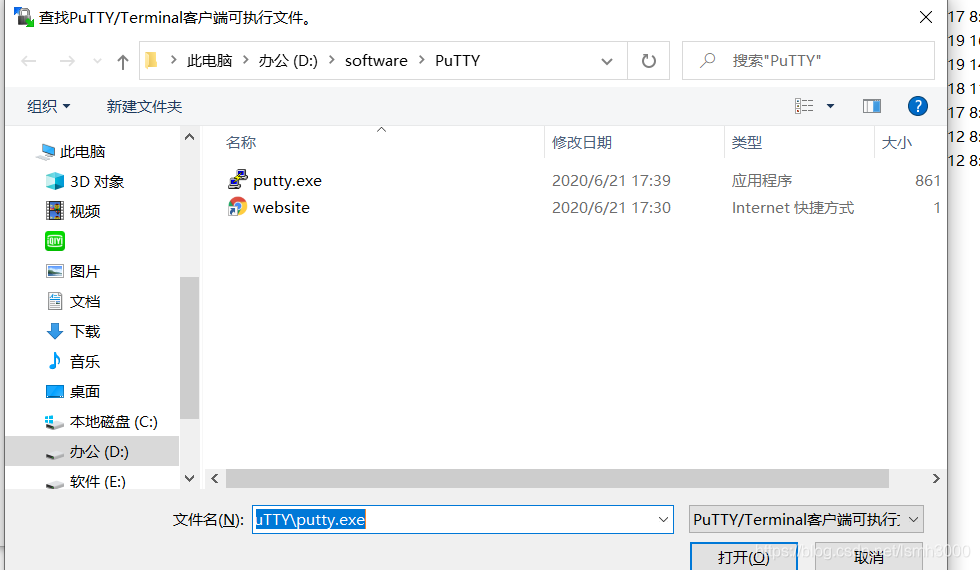Click Internet 快捷方式 type cell
The image size is (980, 570).
(792, 208)
